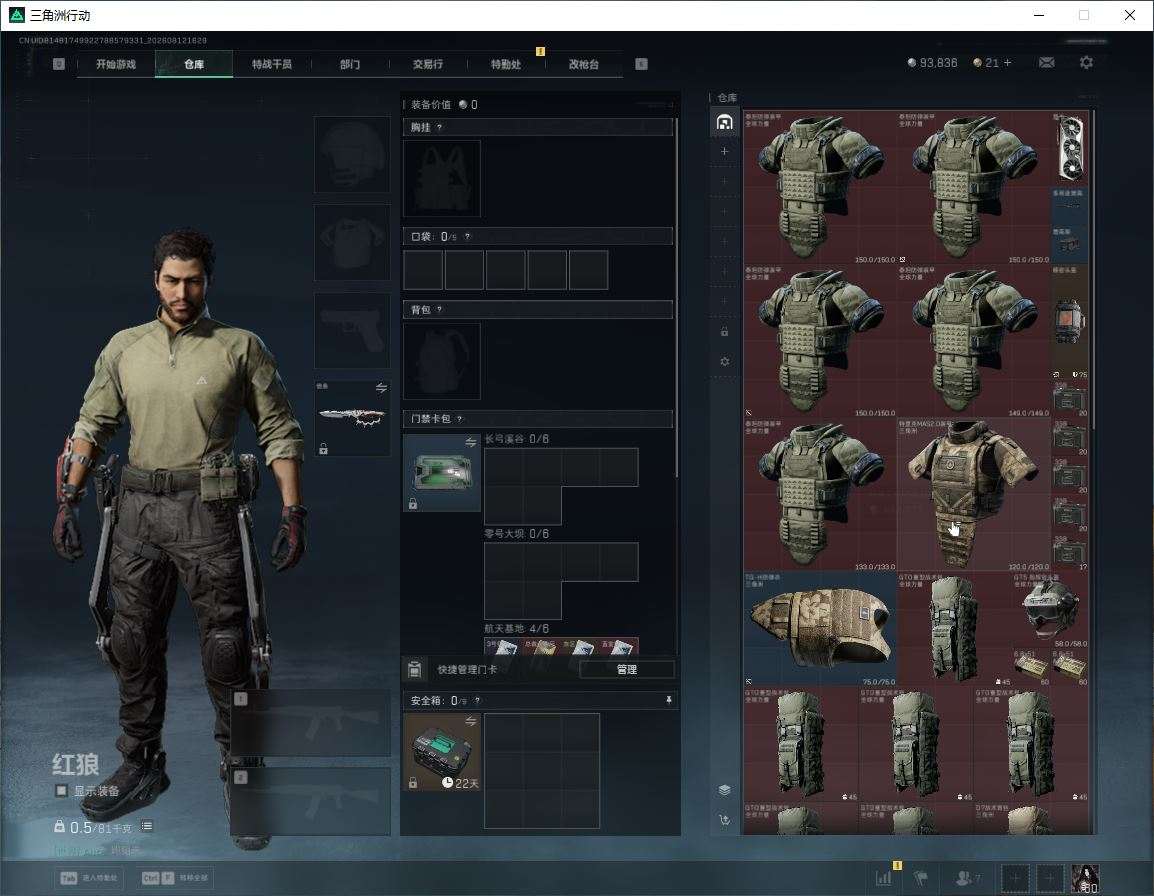Select the armor with 149.0/149.0 durability
1154x896 pixels.
(973, 341)
